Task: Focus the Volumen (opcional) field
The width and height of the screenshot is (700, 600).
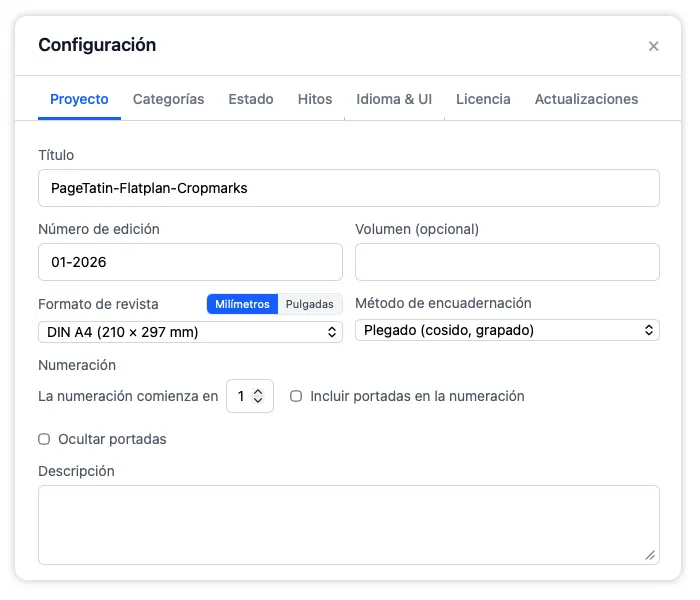Action: pos(507,262)
